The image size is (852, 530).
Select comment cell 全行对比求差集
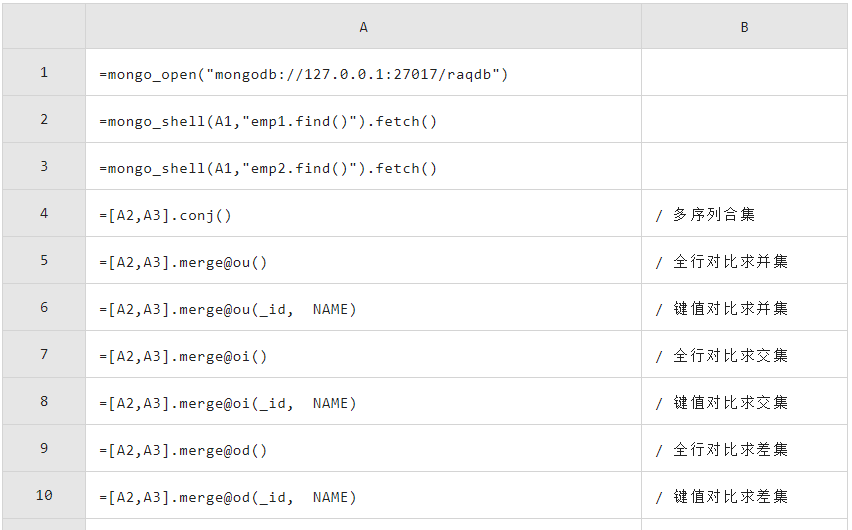tap(744, 448)
